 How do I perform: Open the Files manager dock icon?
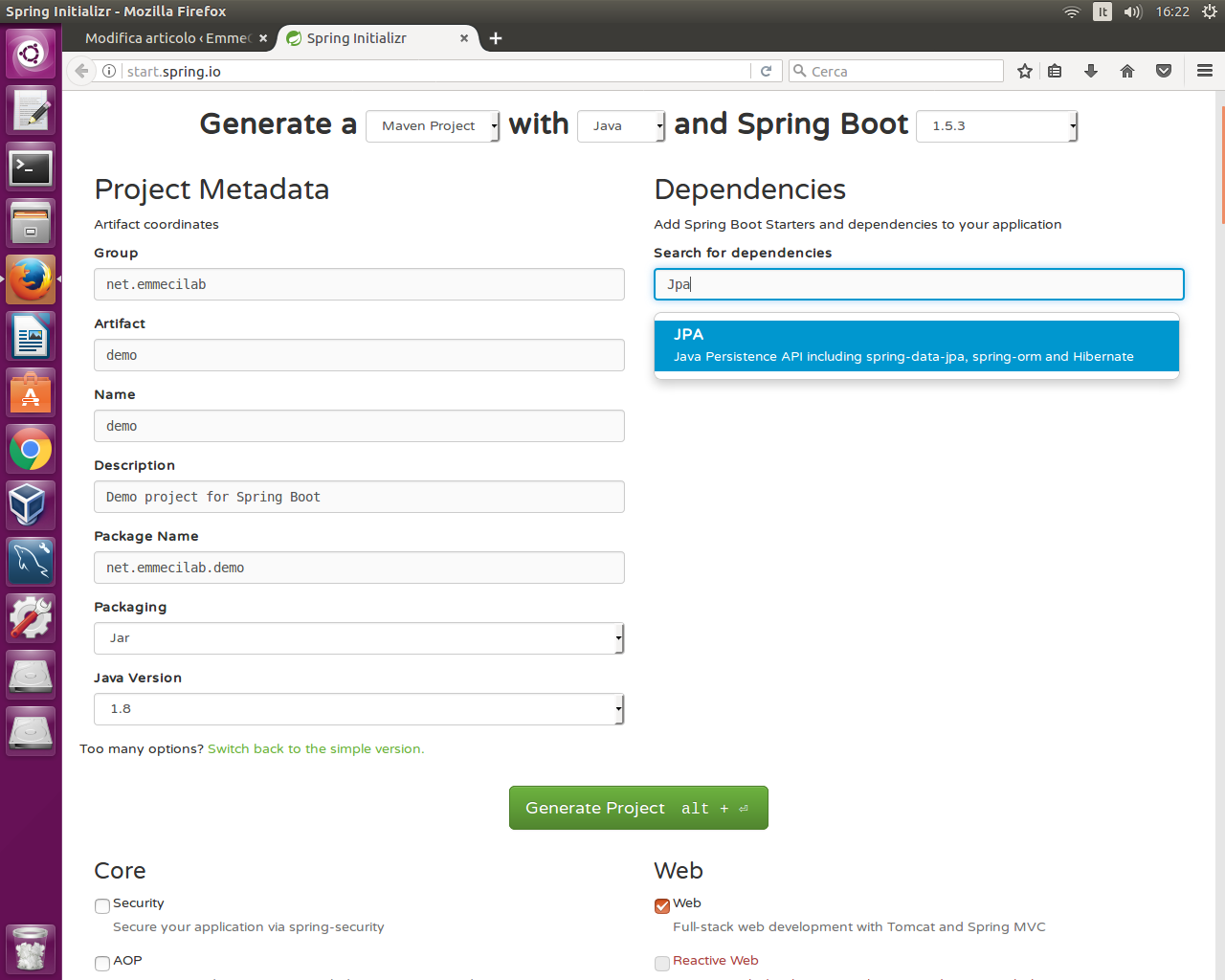[x=31, y=223]
